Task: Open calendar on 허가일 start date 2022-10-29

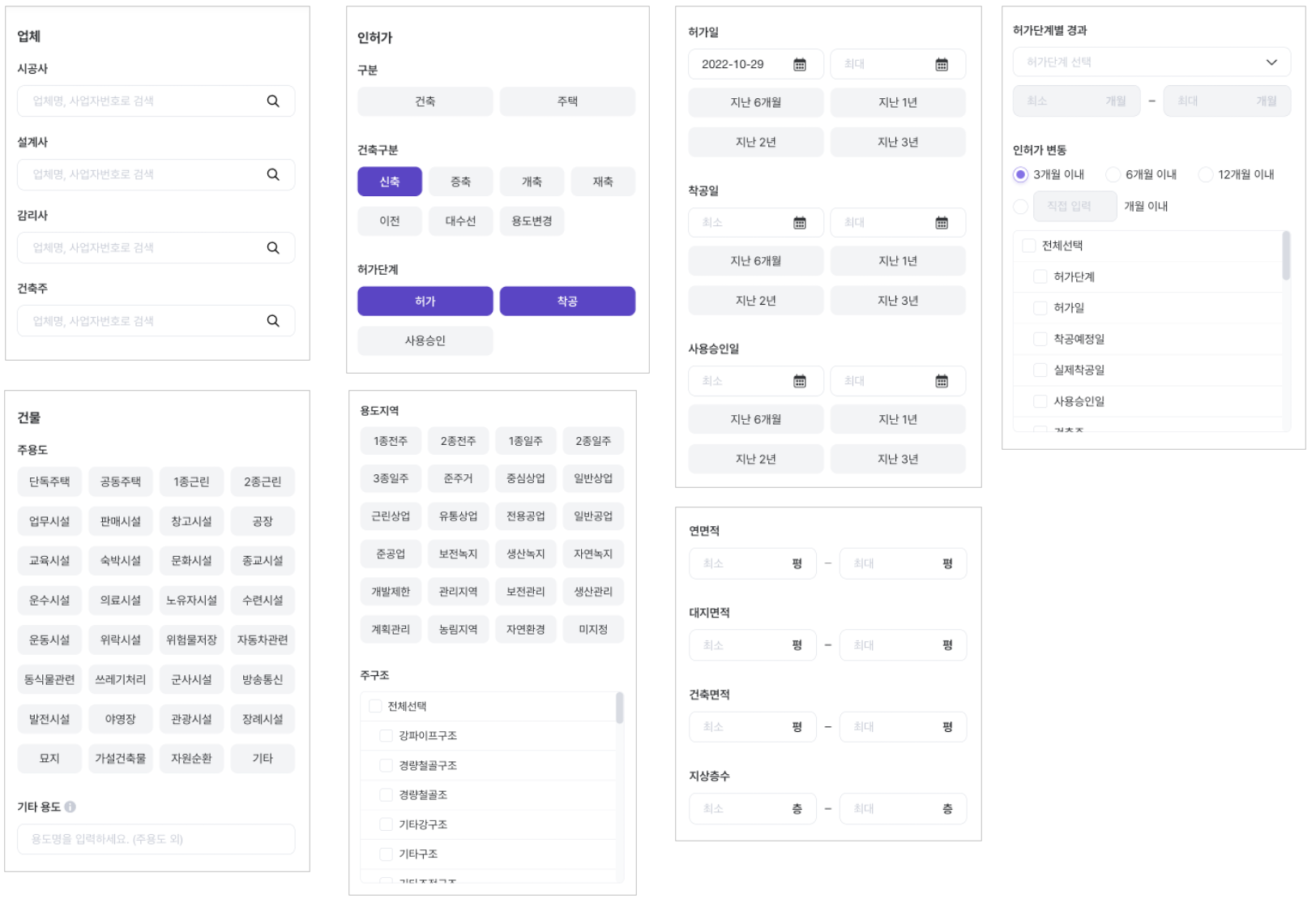Action: pyautogui.click(x=800, y=64)
